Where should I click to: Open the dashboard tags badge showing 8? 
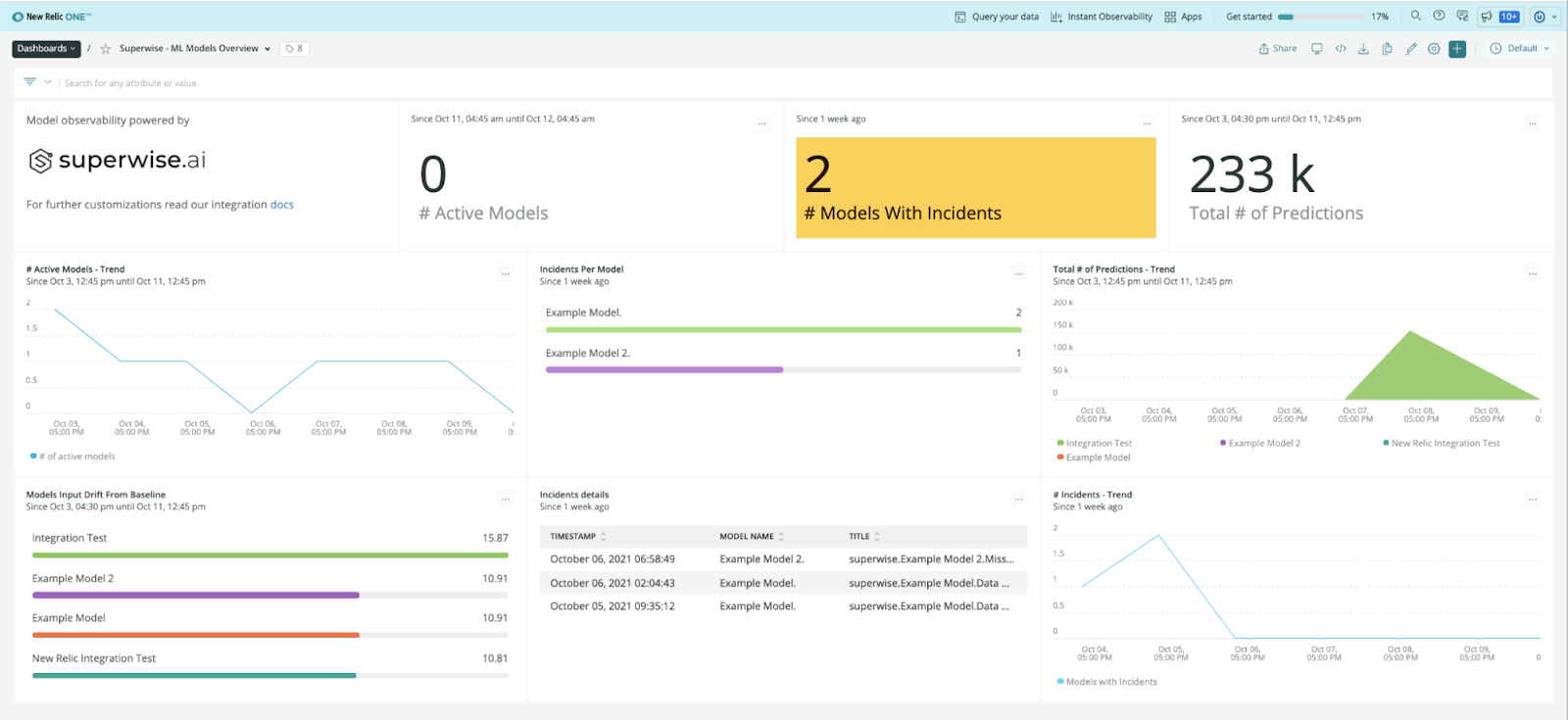click(x=294, y=49)
